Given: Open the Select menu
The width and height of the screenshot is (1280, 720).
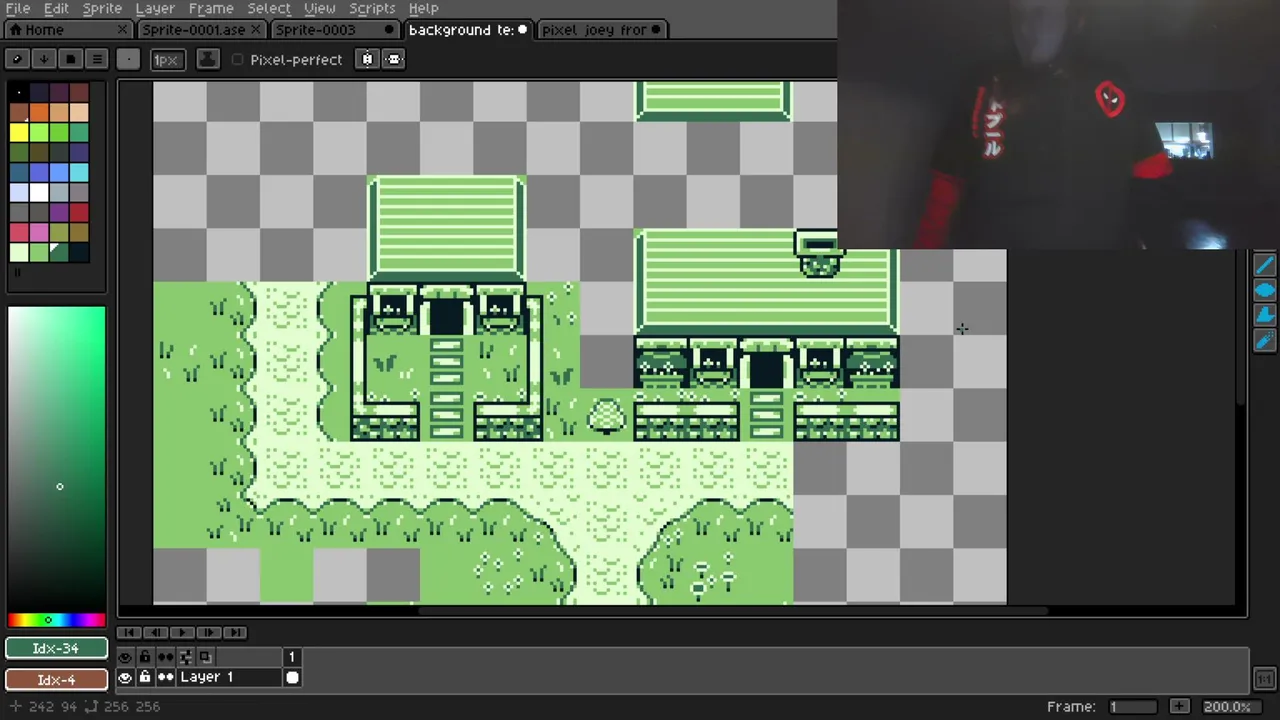Looking at the screenshot, I should click(269, 8).
